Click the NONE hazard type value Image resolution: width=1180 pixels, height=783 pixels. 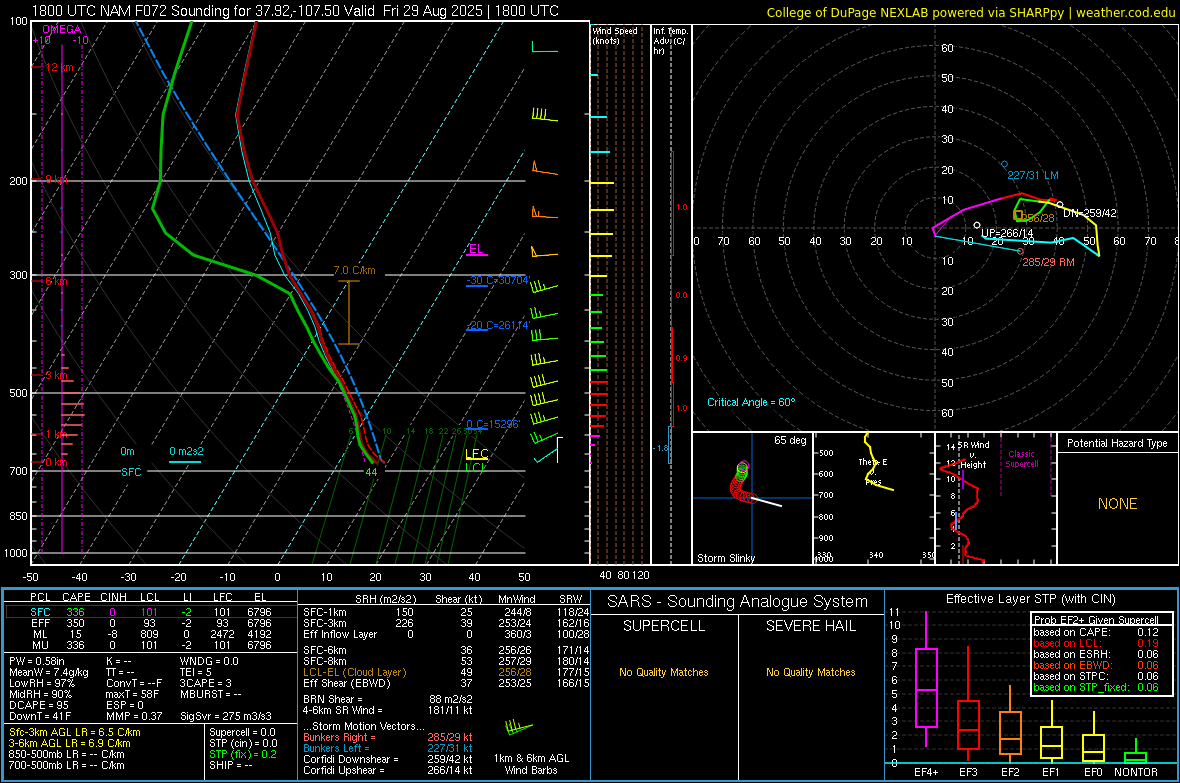(1118, 504)
